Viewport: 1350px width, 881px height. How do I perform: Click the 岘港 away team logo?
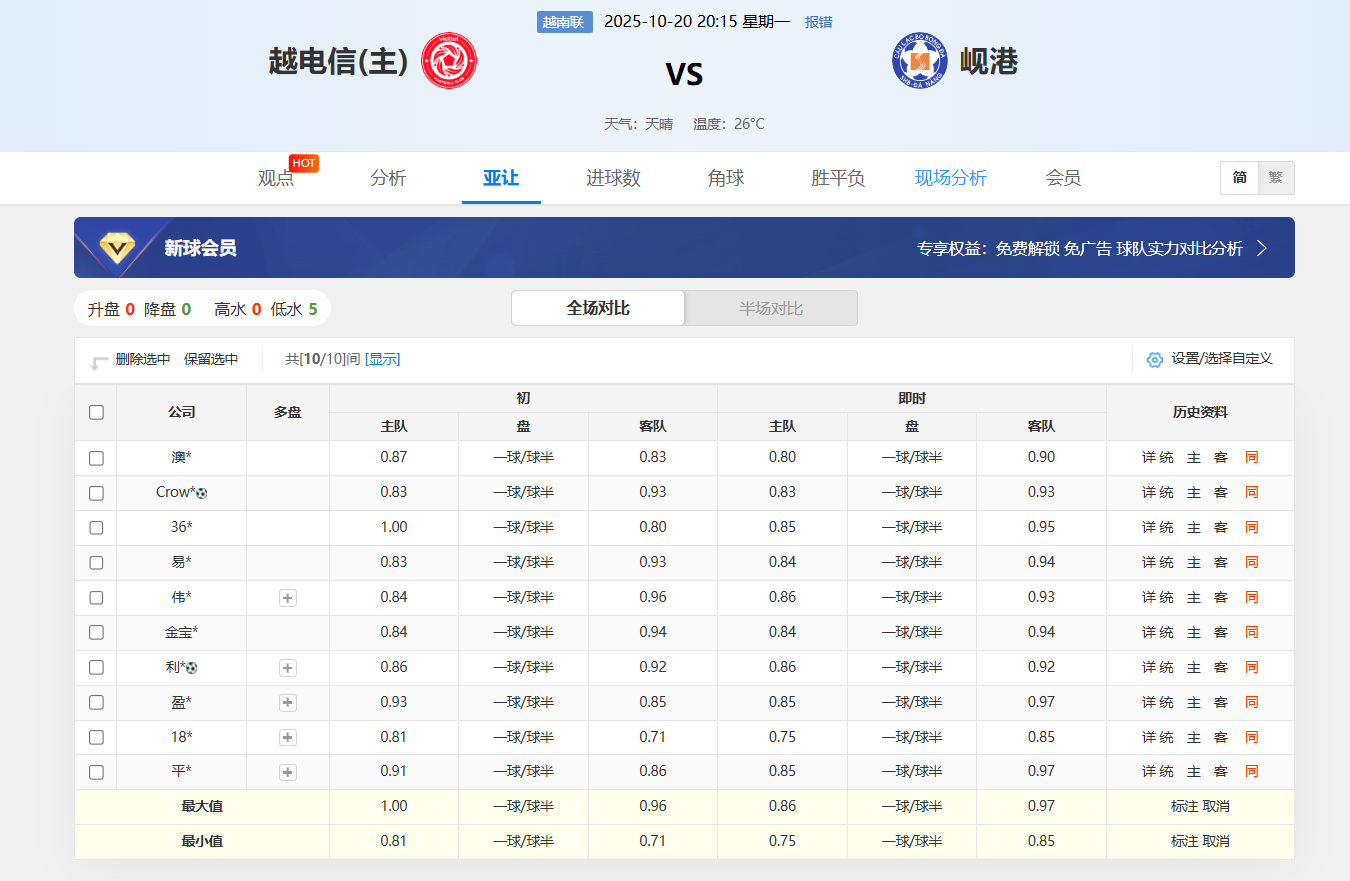(x=919, y=61)
